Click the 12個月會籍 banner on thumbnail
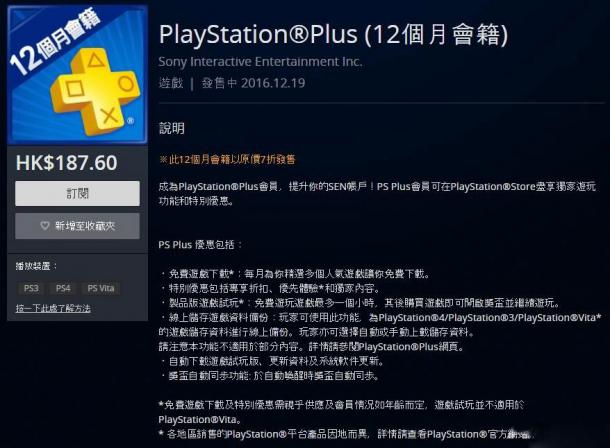The height and width of the screenshot is (448, 610). (x=54, y=42)
